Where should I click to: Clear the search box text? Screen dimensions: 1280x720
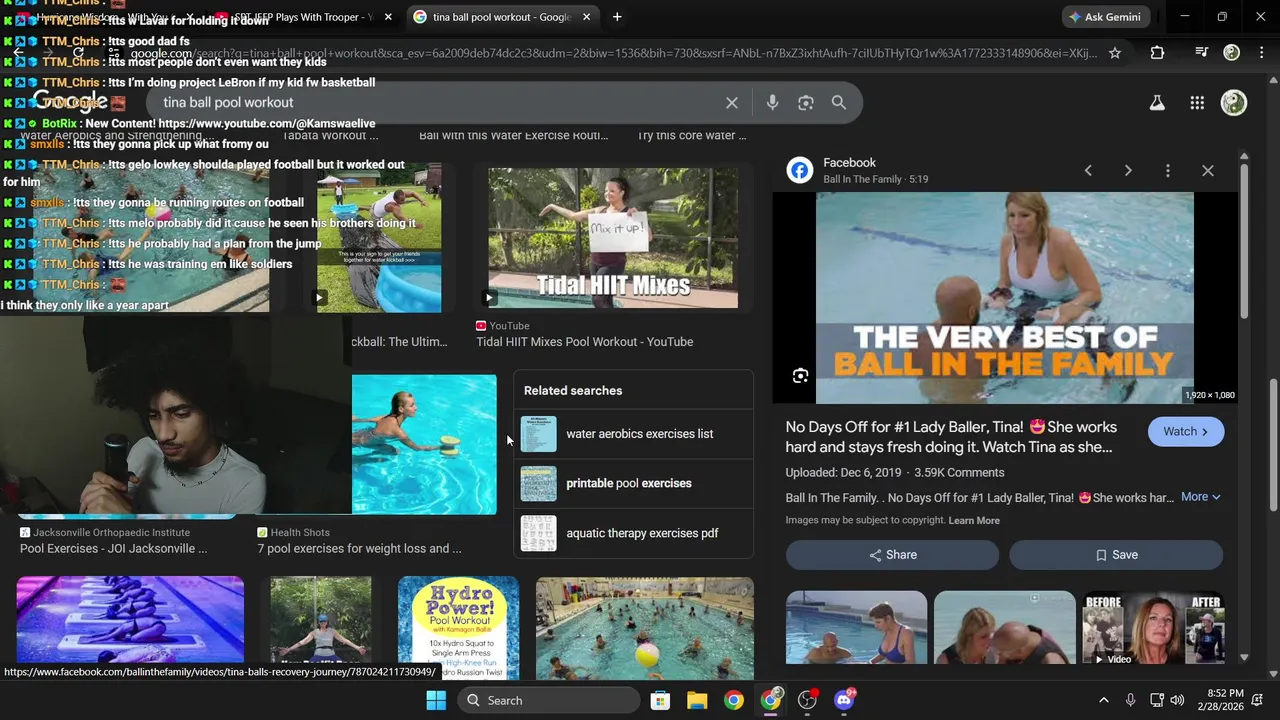[732, 103]
